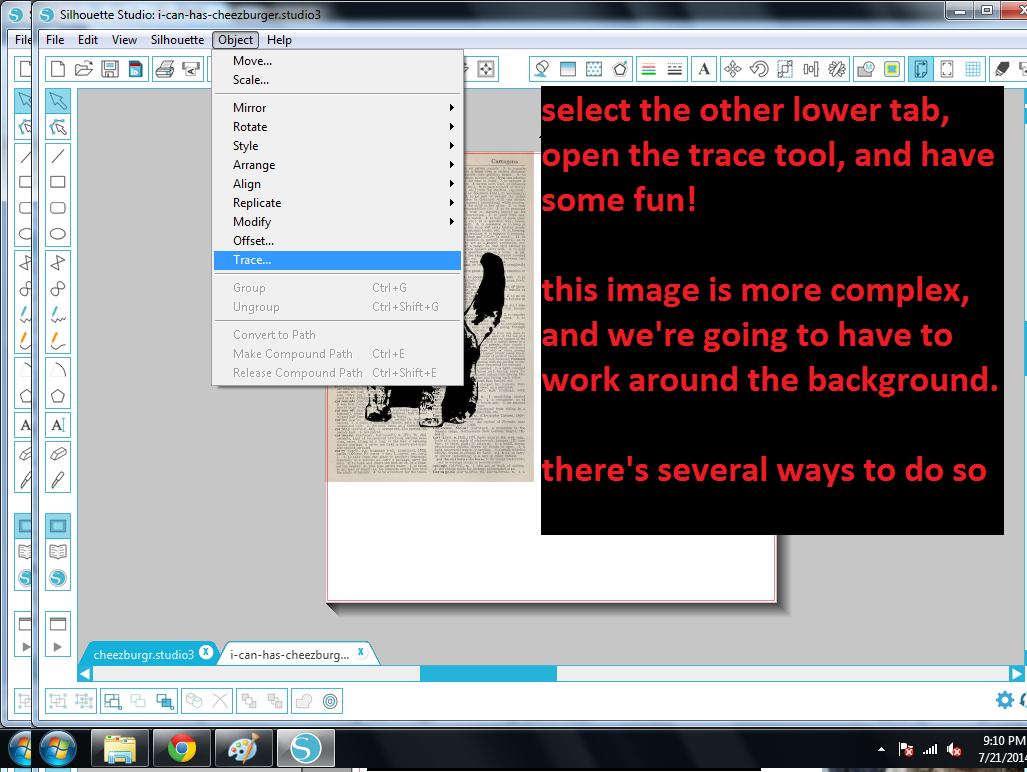Viewport: 1027px width, 772px height.
Task: Open the View menu
Action: pos(124,39)
